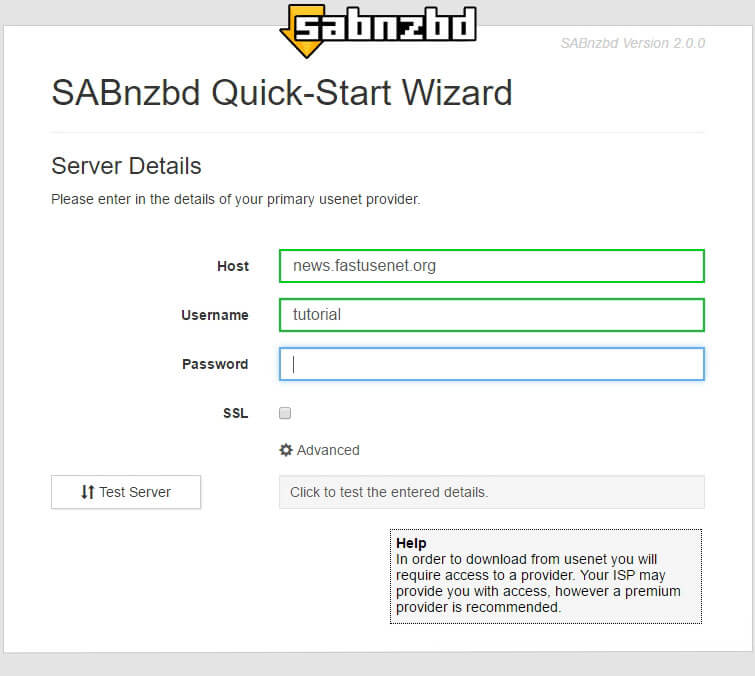Click the 'Click to test the entered details' box
The width and height of the screenshot is (755, 676).
click(491, 492)
